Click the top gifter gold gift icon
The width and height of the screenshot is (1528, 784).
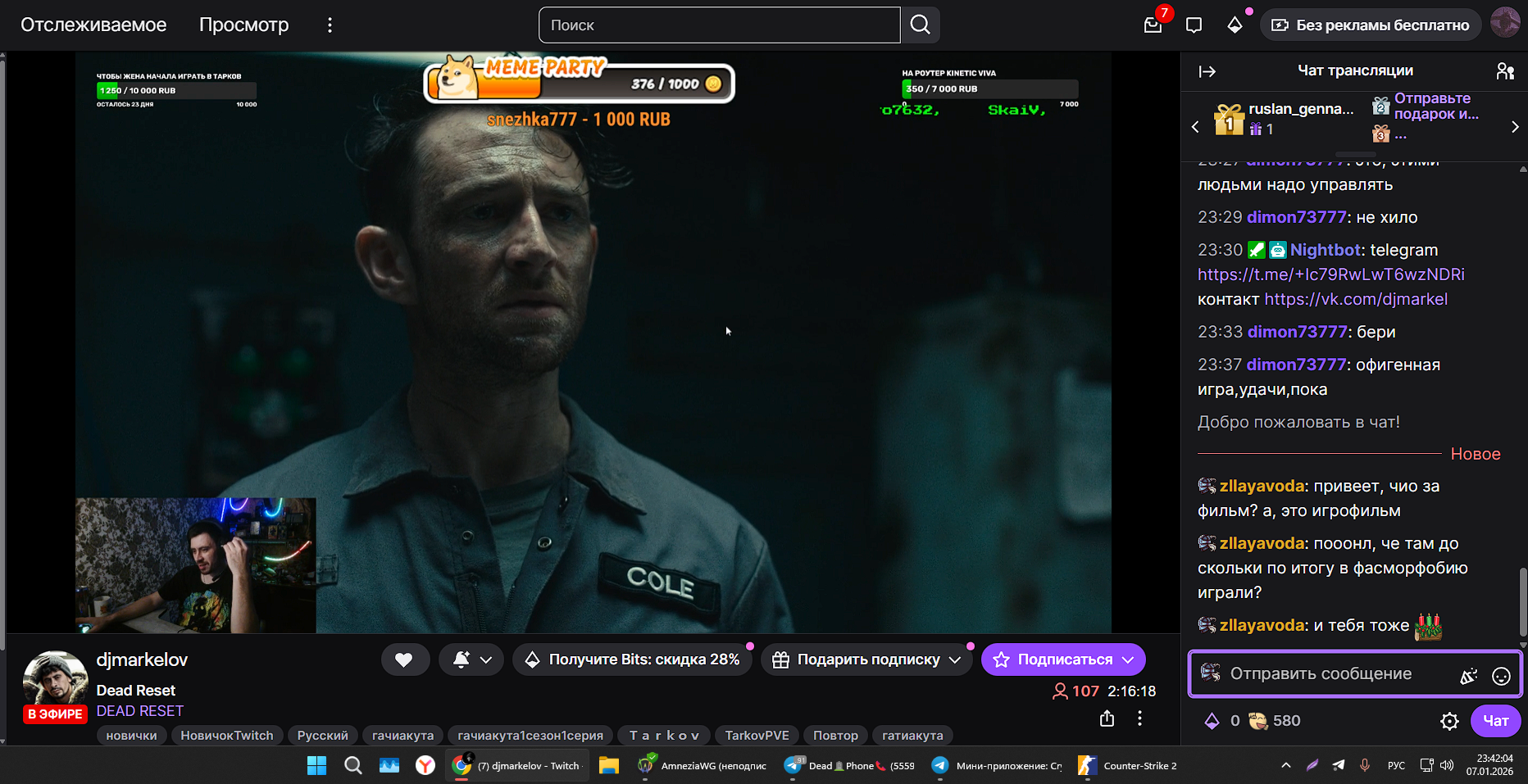1229,120
